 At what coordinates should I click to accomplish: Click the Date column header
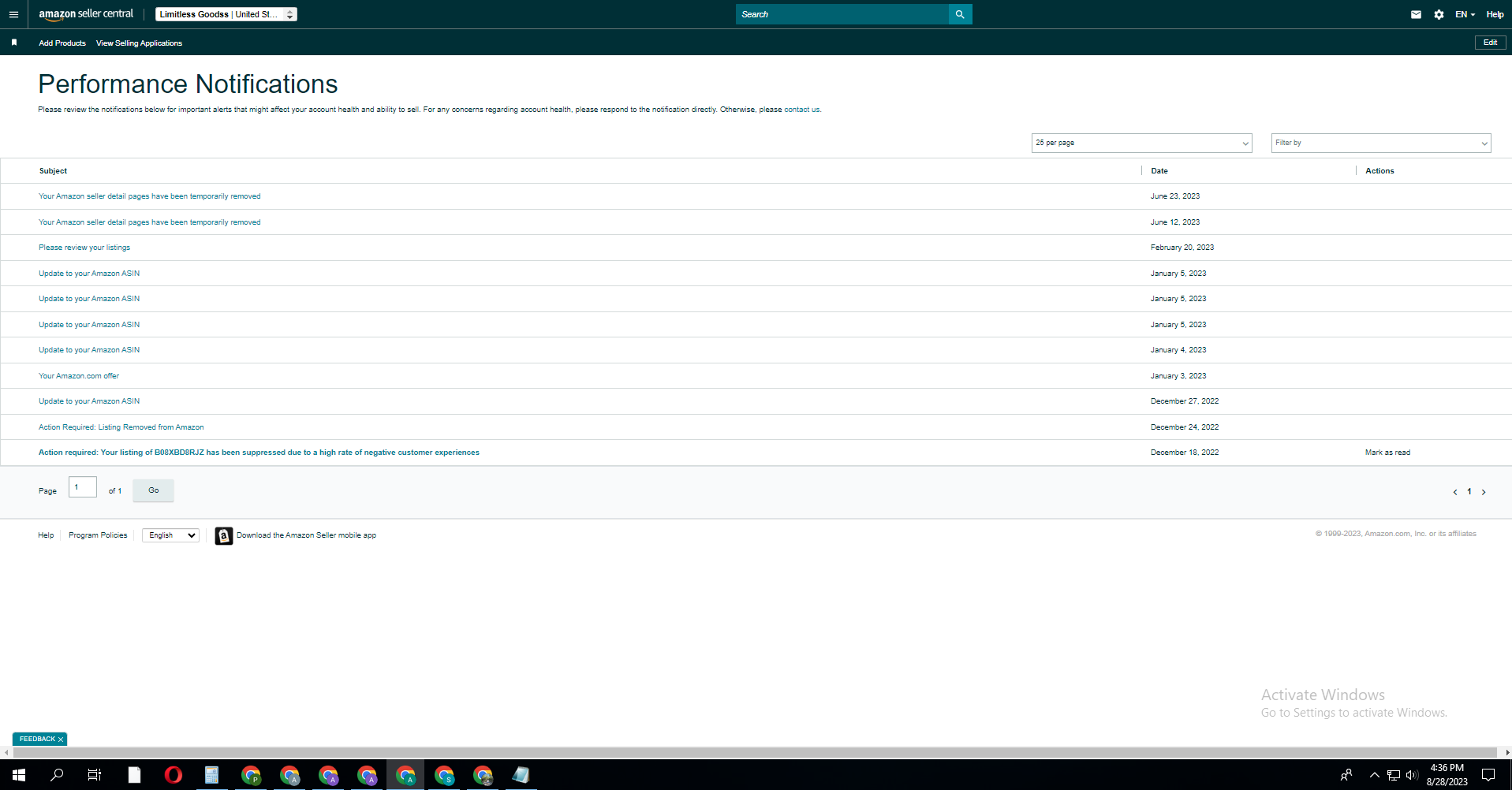(x=1159, y=171)
